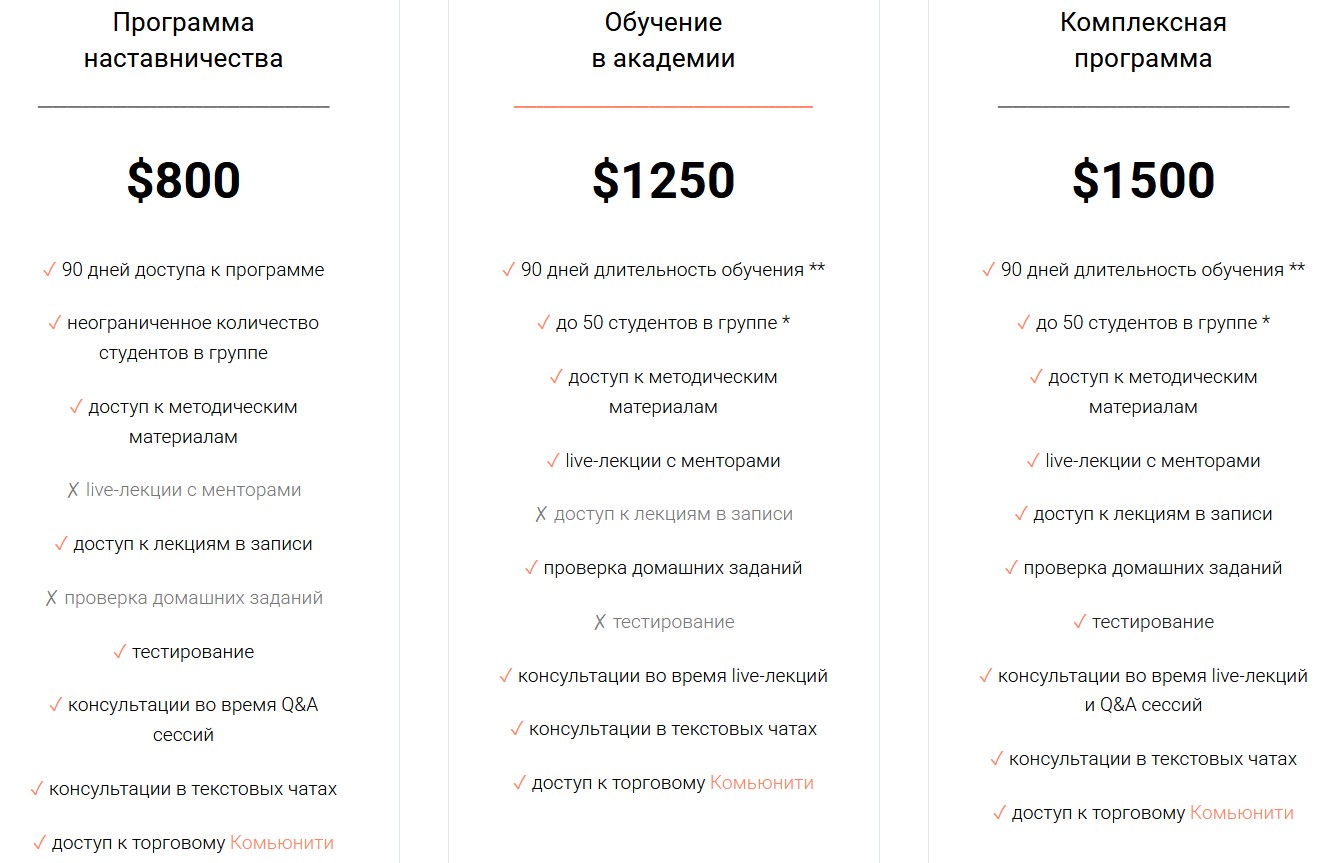Click the $800 price
This screenshot has width=1326, height=863.
(x=184, y=181)
